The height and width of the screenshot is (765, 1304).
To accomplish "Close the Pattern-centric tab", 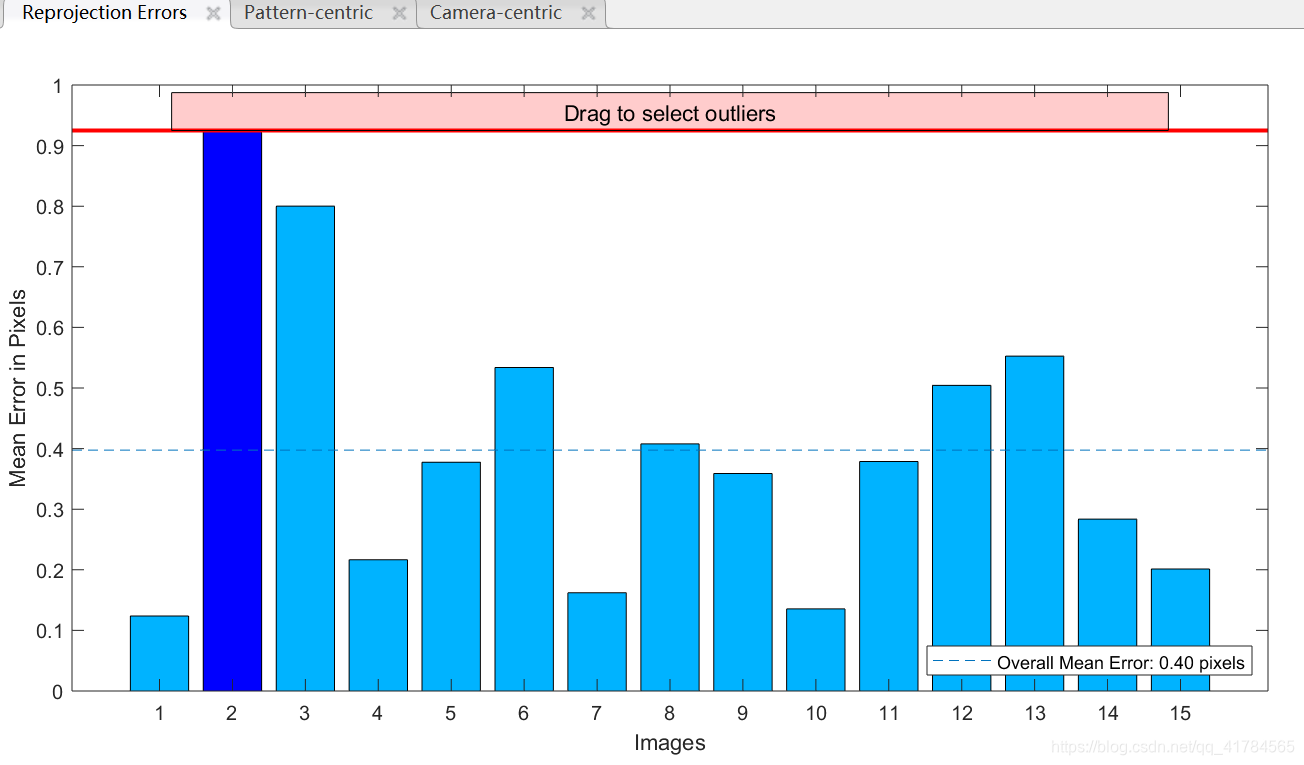I will pos(399,14).
